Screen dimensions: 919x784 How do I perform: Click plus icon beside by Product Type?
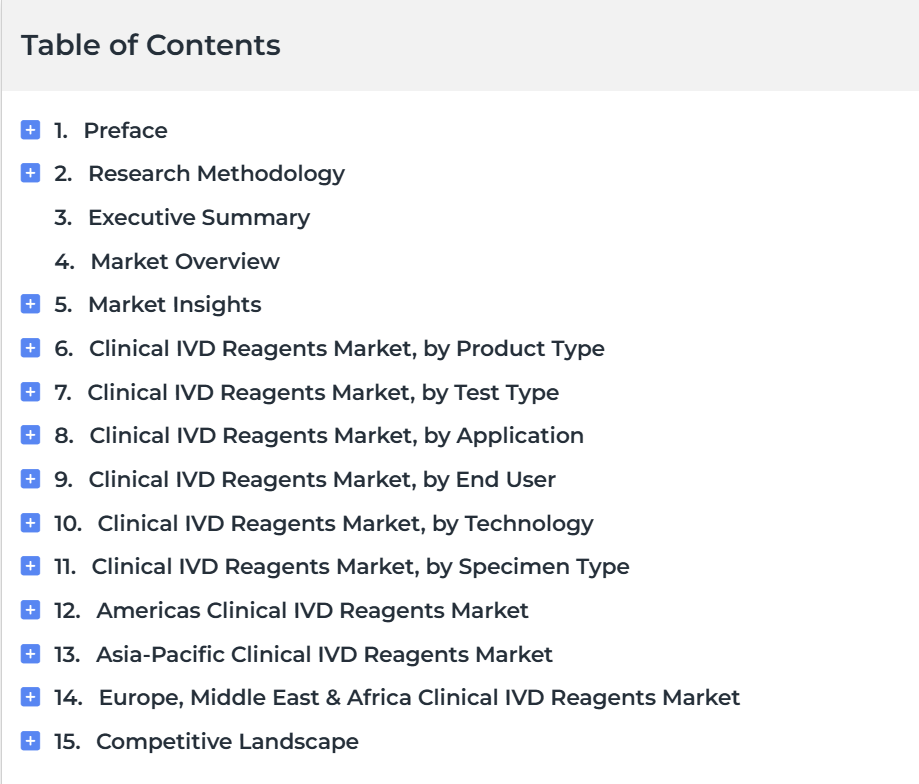click(x=30, y=347)
